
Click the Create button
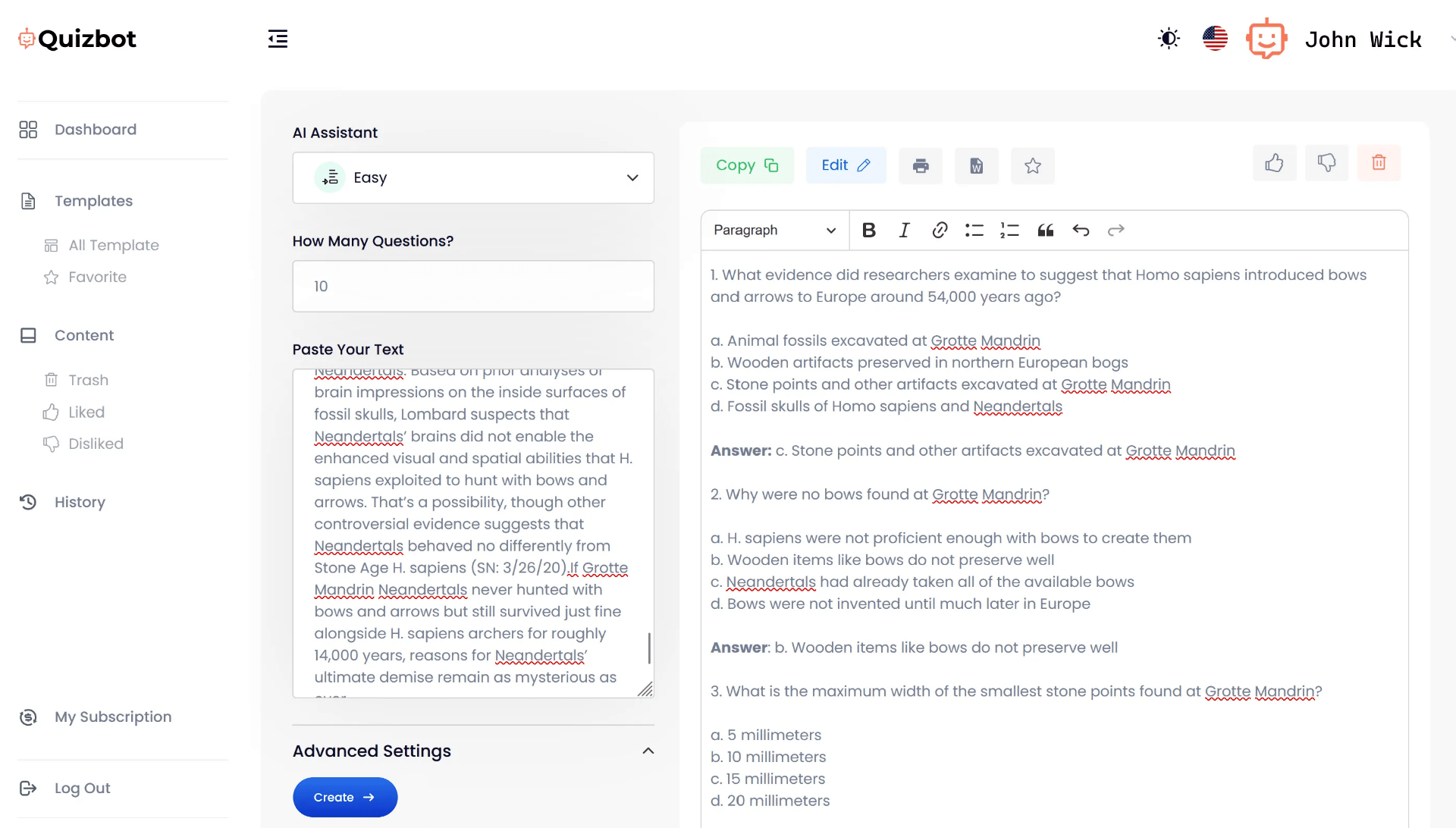pos(344,797)
